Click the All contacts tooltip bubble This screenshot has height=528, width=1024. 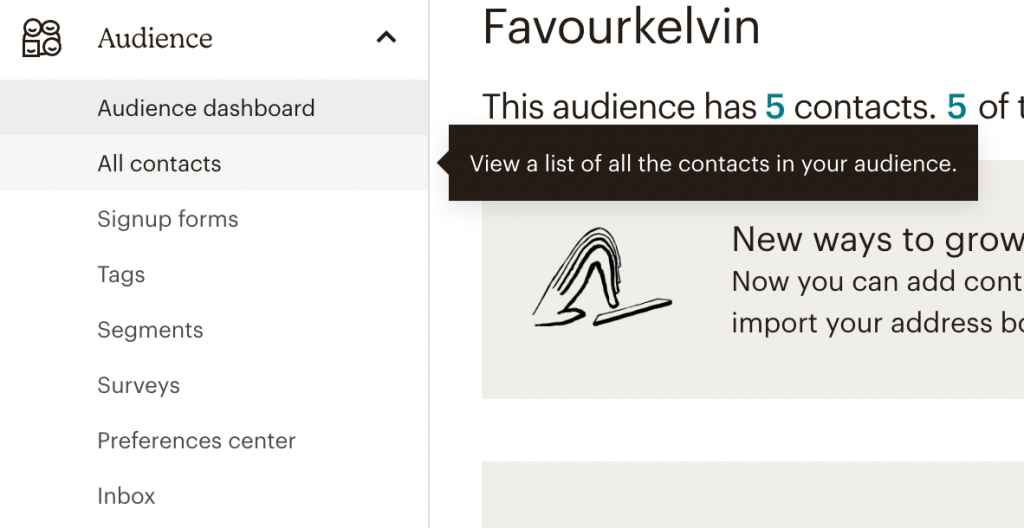click(712, 163)
